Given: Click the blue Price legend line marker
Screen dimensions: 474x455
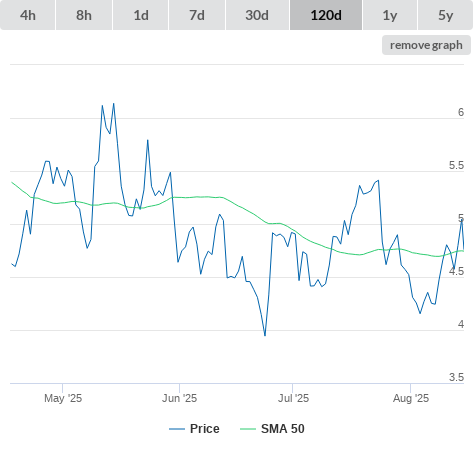Looking at the screenshot, I should coord(177,429).
